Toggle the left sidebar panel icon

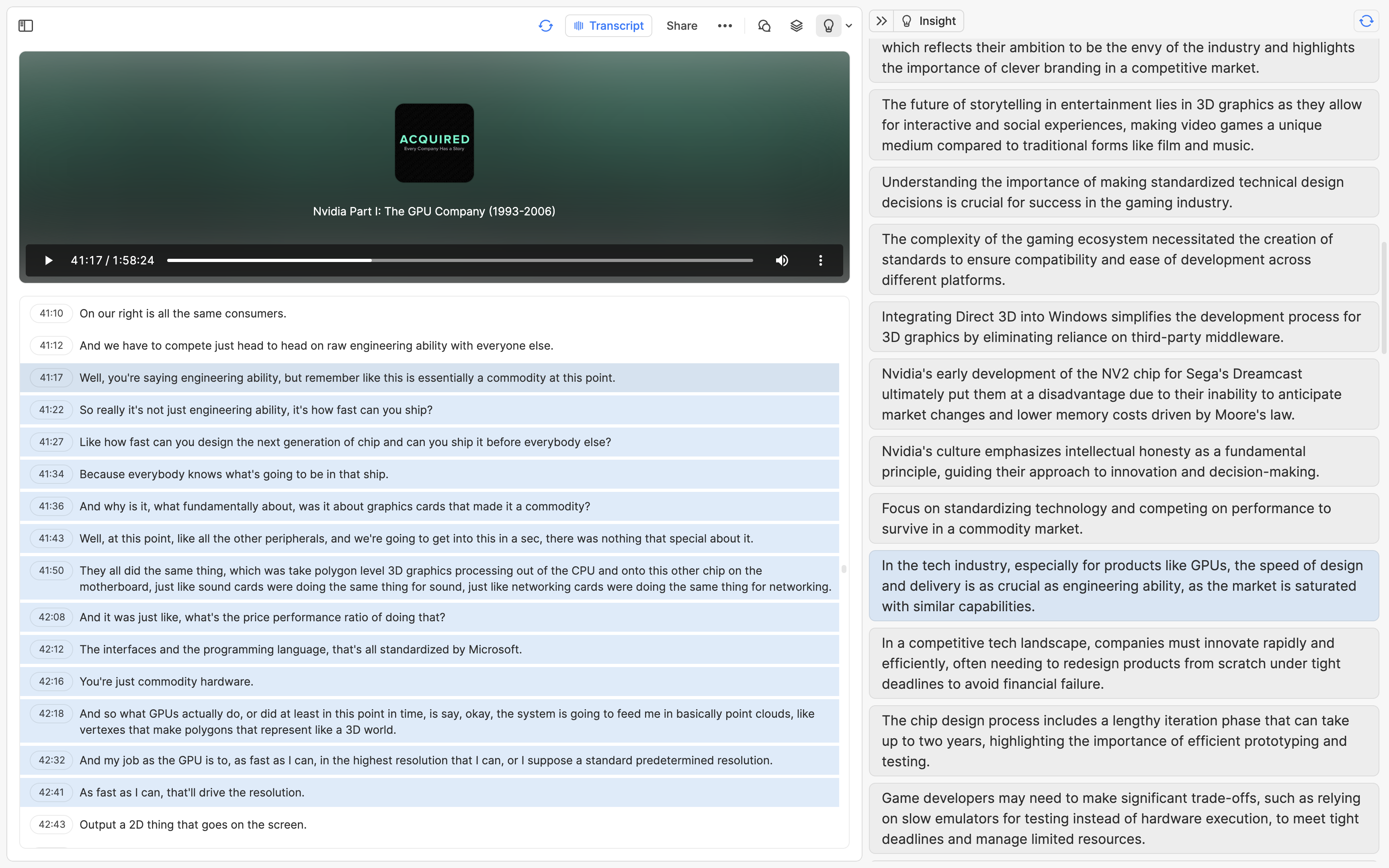26,26
